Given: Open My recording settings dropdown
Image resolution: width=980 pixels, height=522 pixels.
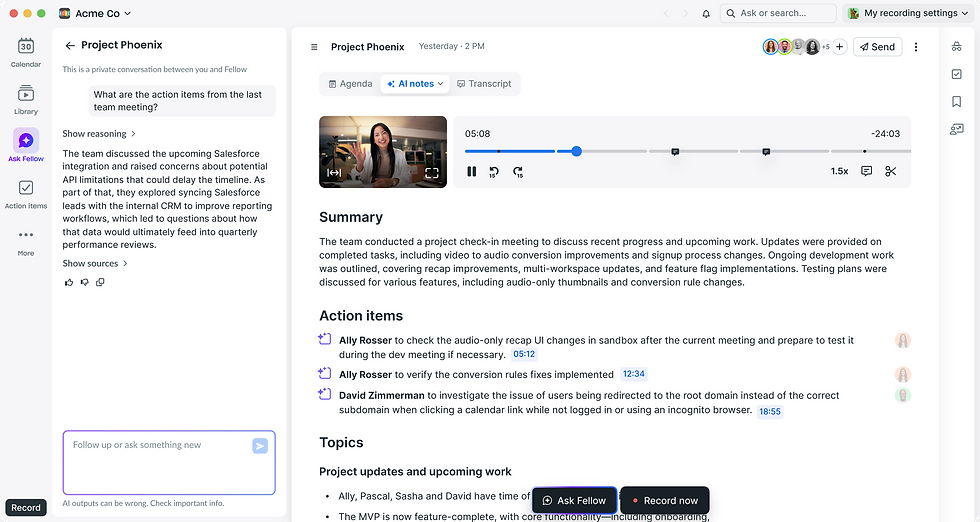Looking at the screenshot, I should pos(908,13).
